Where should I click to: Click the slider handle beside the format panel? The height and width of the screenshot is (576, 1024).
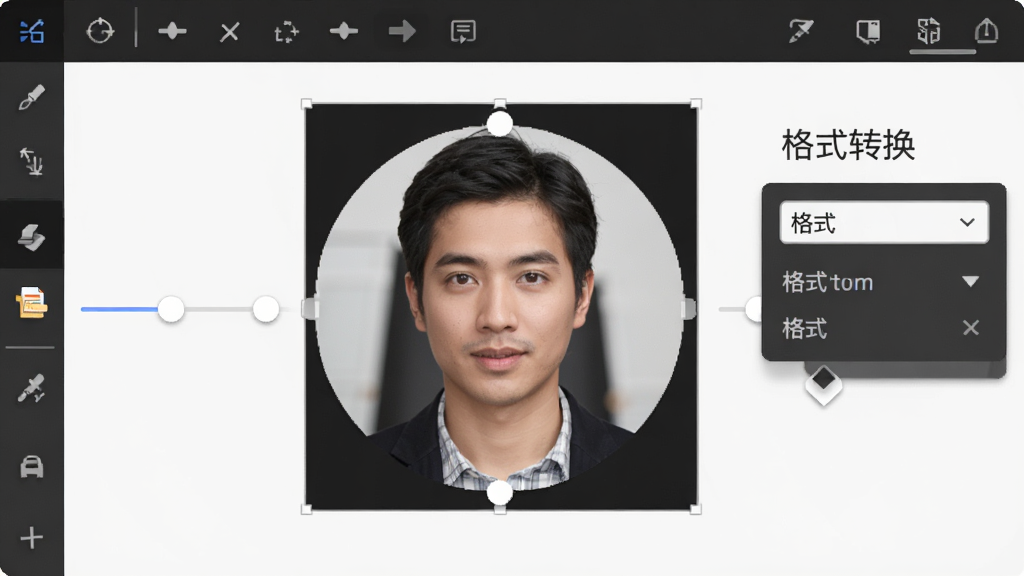point(754,309)
